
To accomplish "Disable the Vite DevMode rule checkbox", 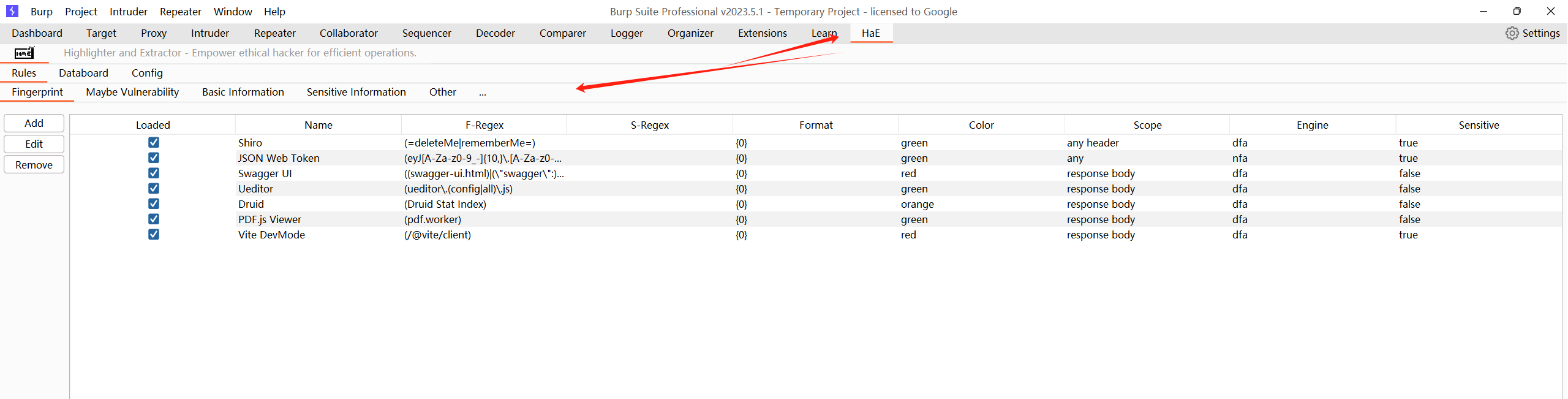I will click(154, 234).
